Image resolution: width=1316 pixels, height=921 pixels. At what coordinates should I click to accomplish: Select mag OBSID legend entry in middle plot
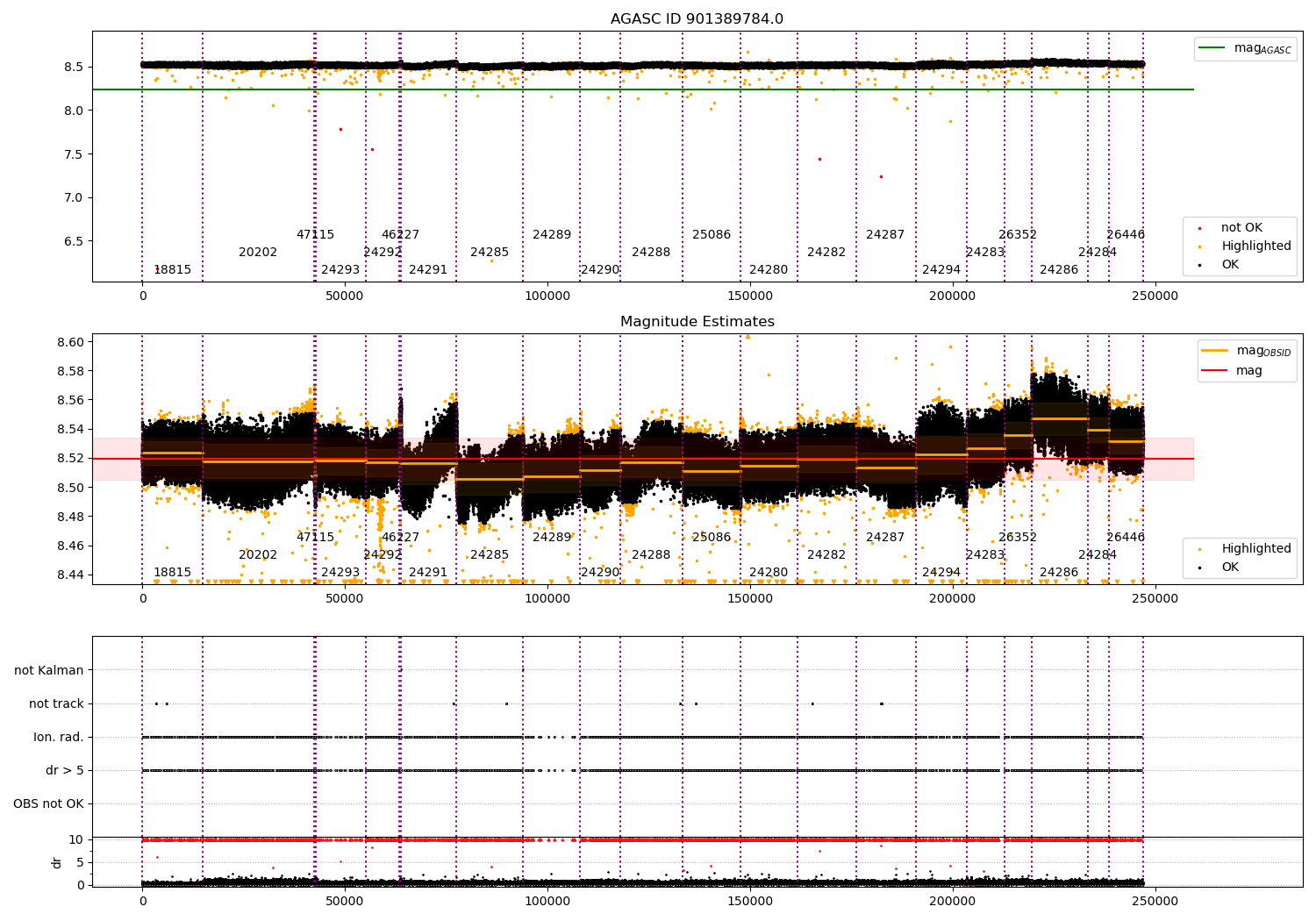1247,351
